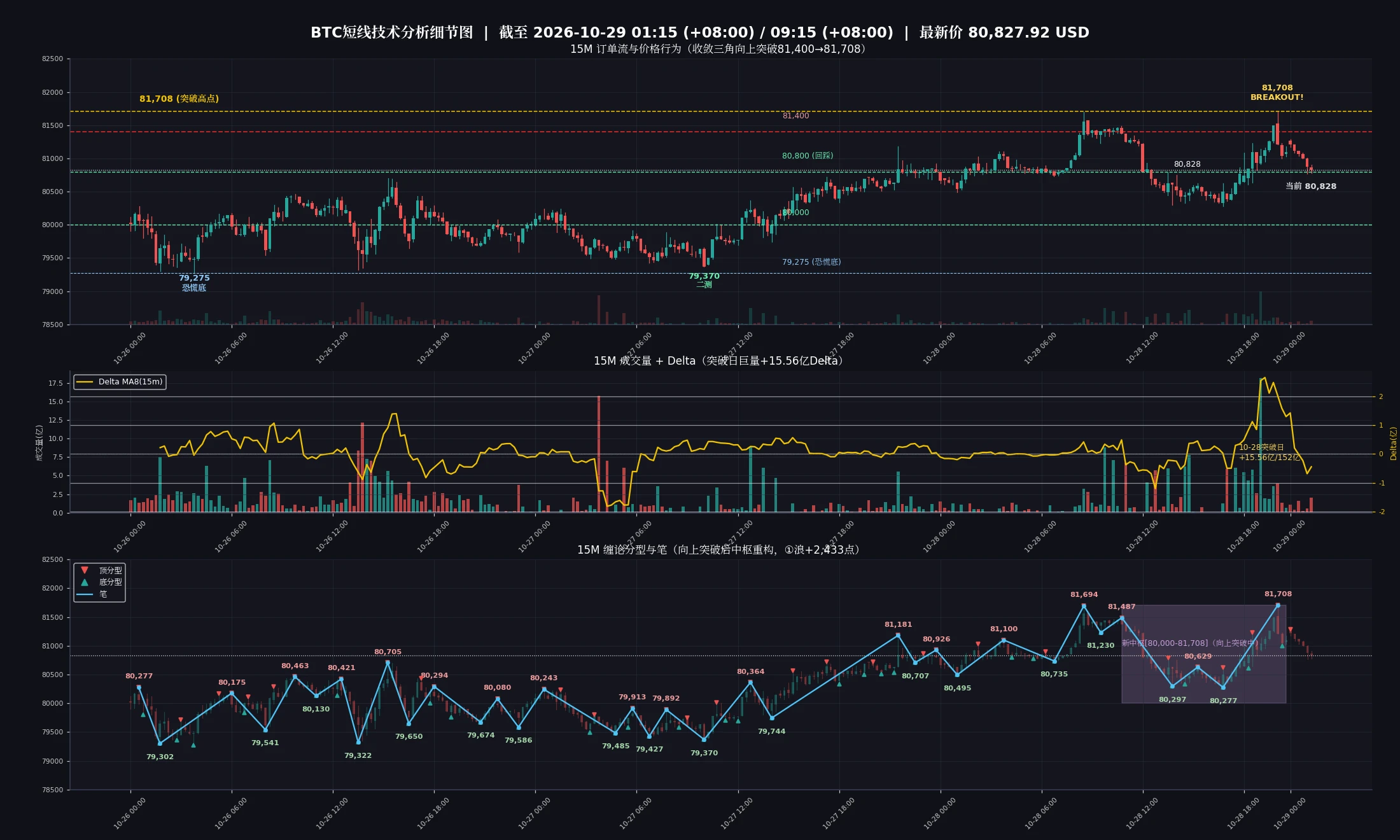Click the '80,735' trough label
1400x840 pixels.
1054,674
